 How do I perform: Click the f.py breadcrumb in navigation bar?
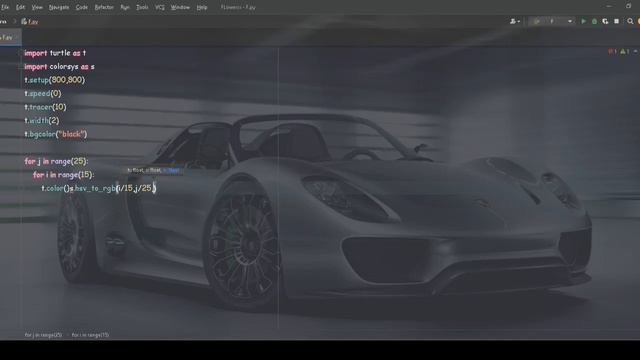(30, 22)
